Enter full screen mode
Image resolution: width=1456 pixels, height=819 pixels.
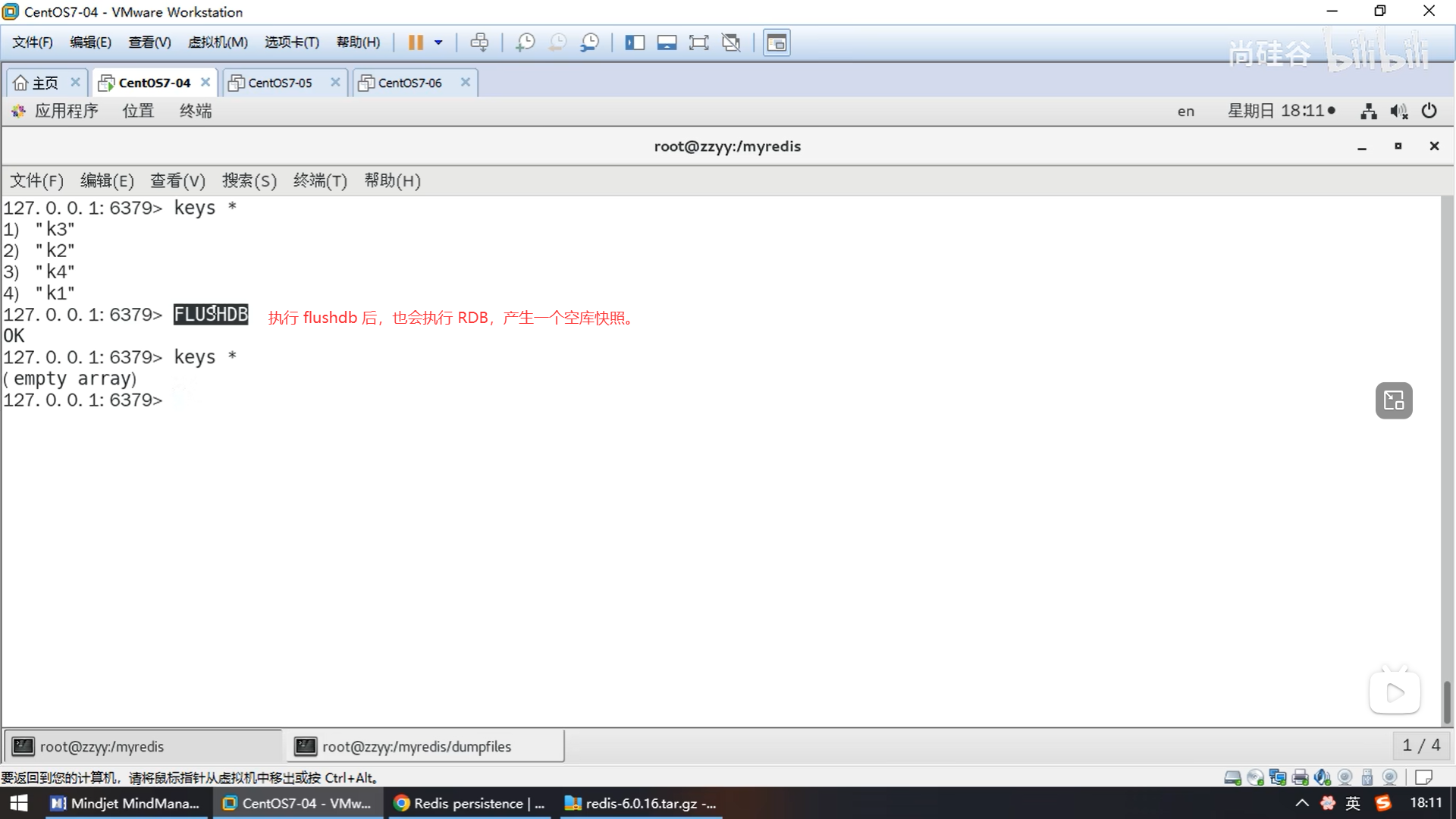[698, 42]
